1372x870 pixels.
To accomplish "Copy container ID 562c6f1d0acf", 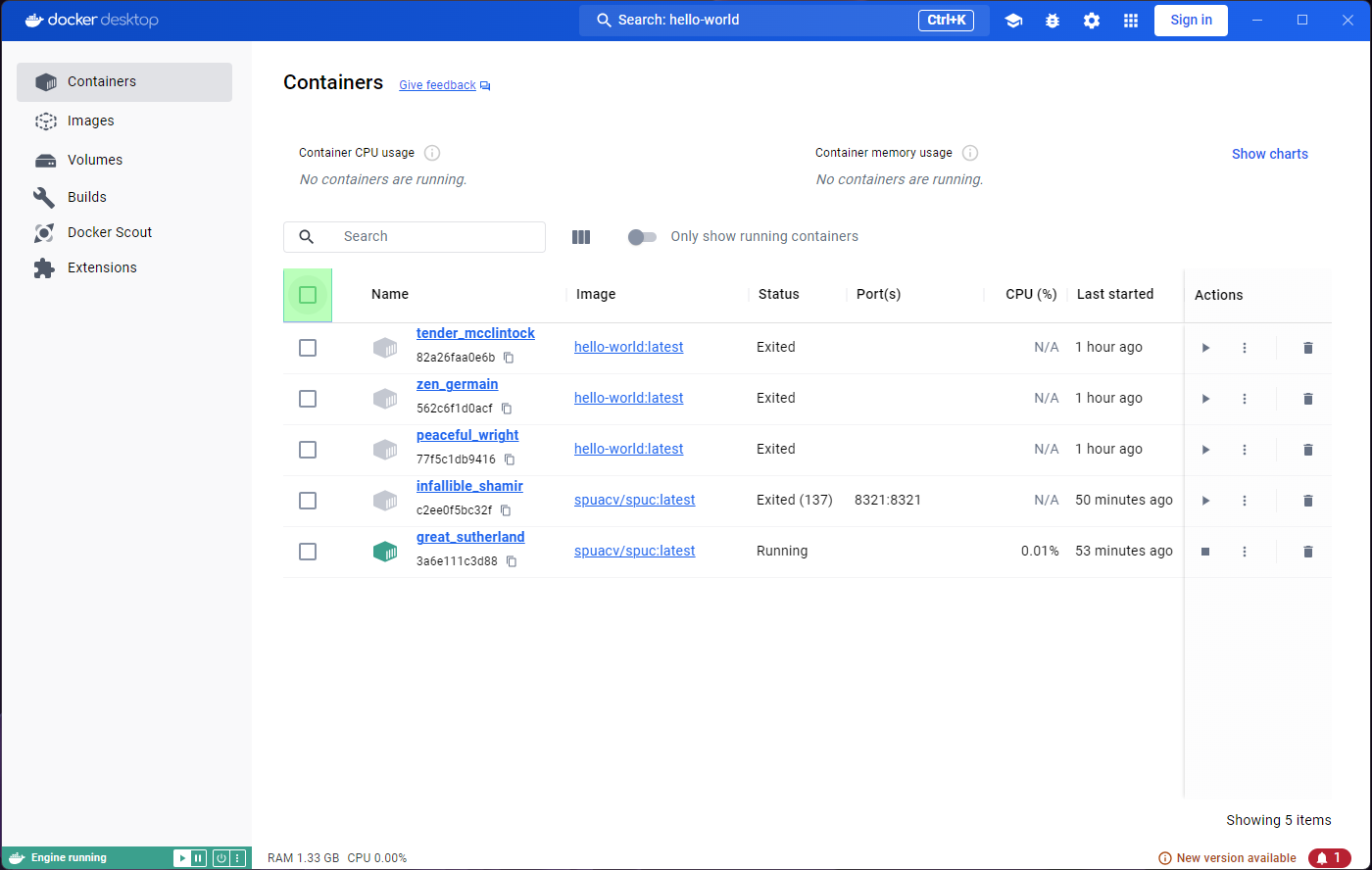I will pyautogui.click(x=507, y=409).
